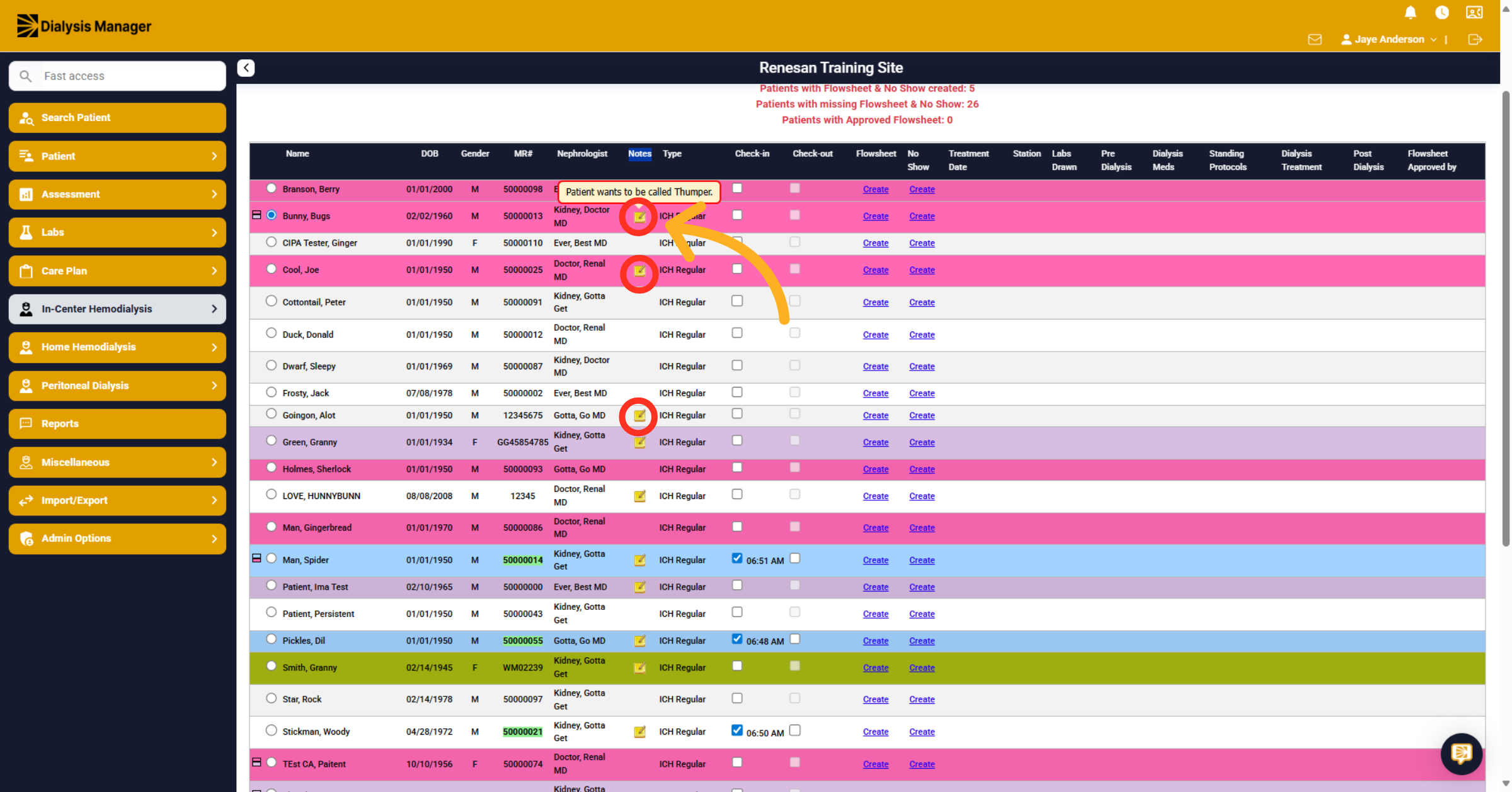The image size is (1512, 792).
Task: Expand the Admin Options menu
Action: (x=117, y=538)
